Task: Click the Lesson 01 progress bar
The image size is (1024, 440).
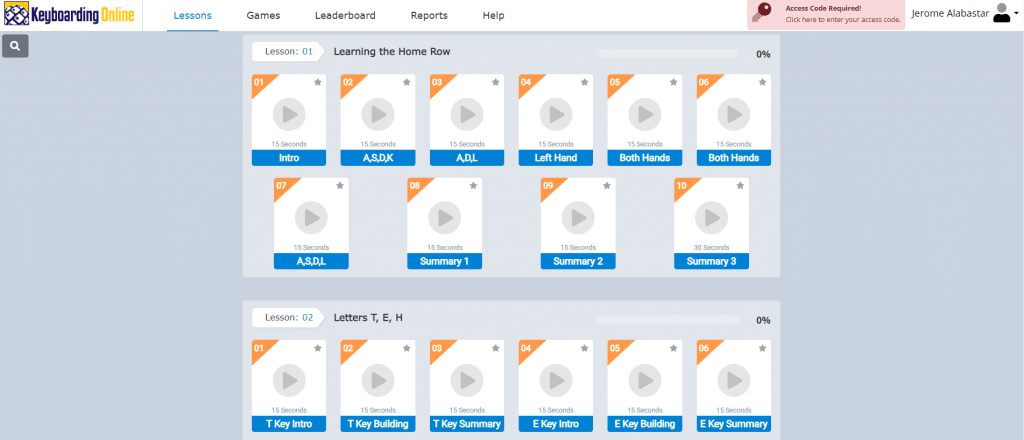Action: pos(668,54)
